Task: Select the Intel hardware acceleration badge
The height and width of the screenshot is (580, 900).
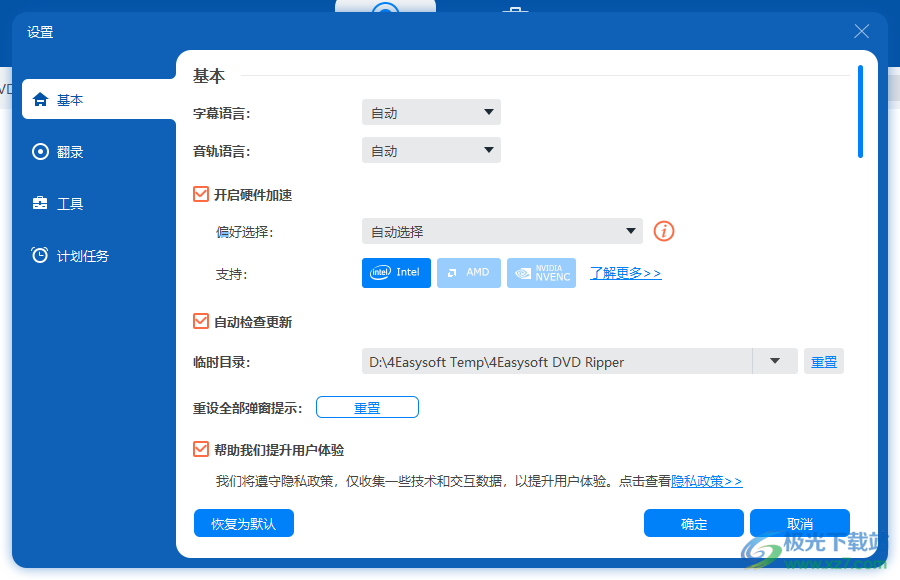Action: (x=396, y=273)
